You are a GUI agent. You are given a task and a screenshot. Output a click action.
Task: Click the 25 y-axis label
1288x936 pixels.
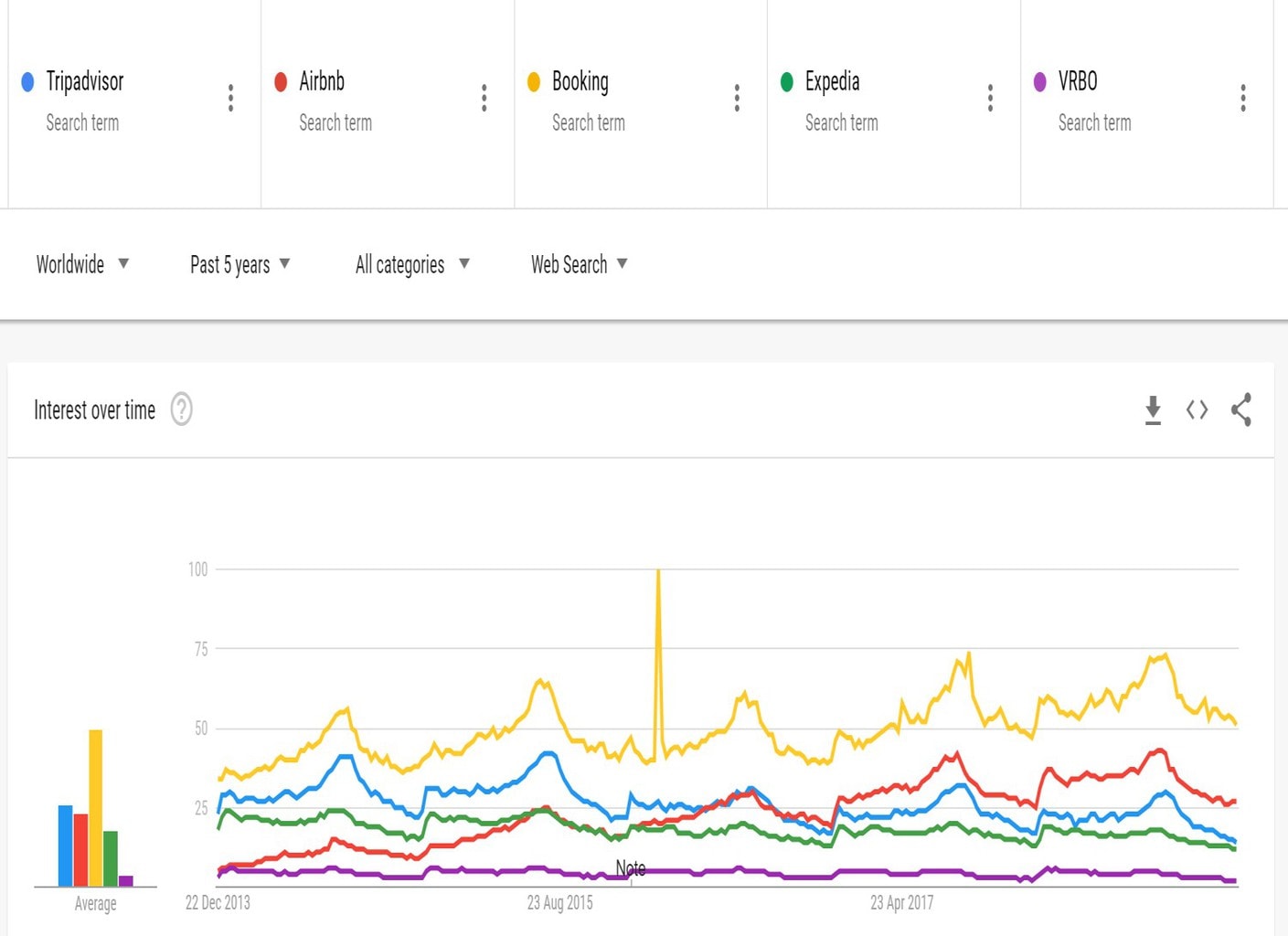201,808
